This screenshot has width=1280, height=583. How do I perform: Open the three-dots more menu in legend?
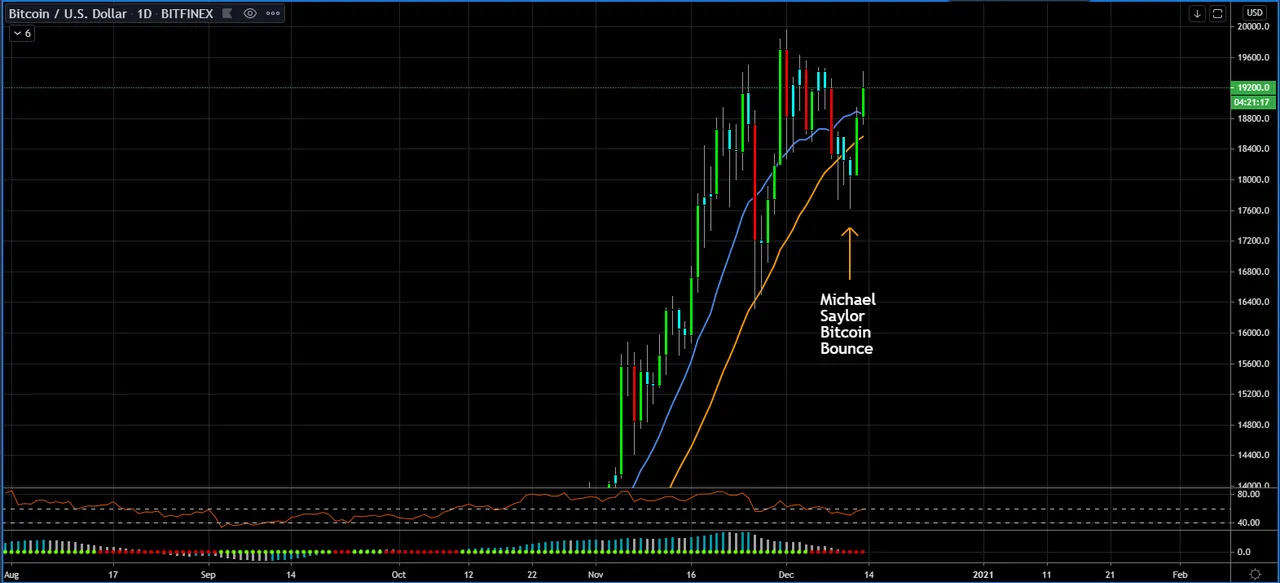coord(272,14)
